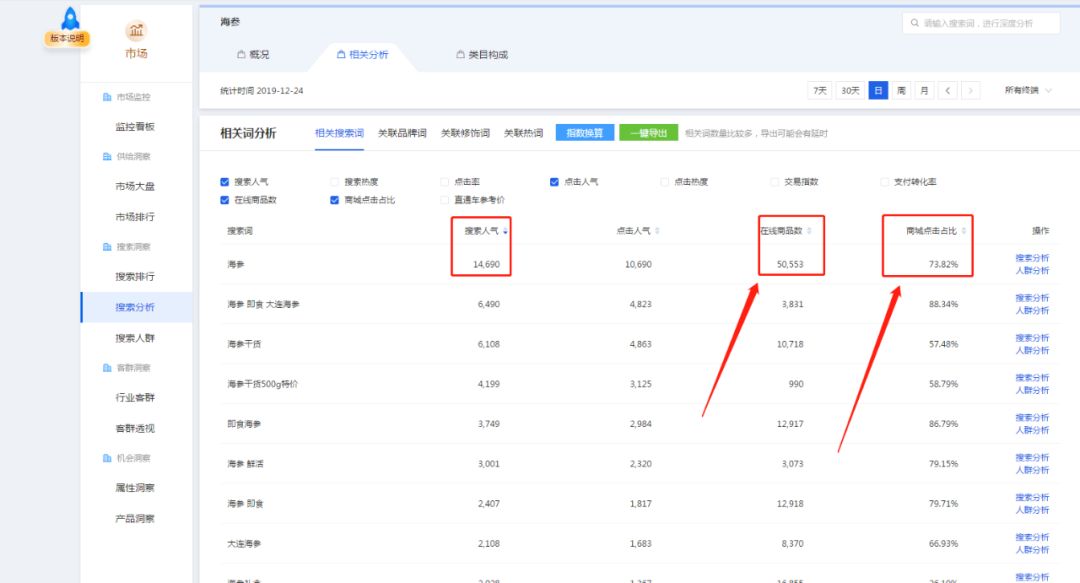The height and width of the screenshot is (583, 1080).
Task: Click the 供给洞察 section icon
Action: 107,156
